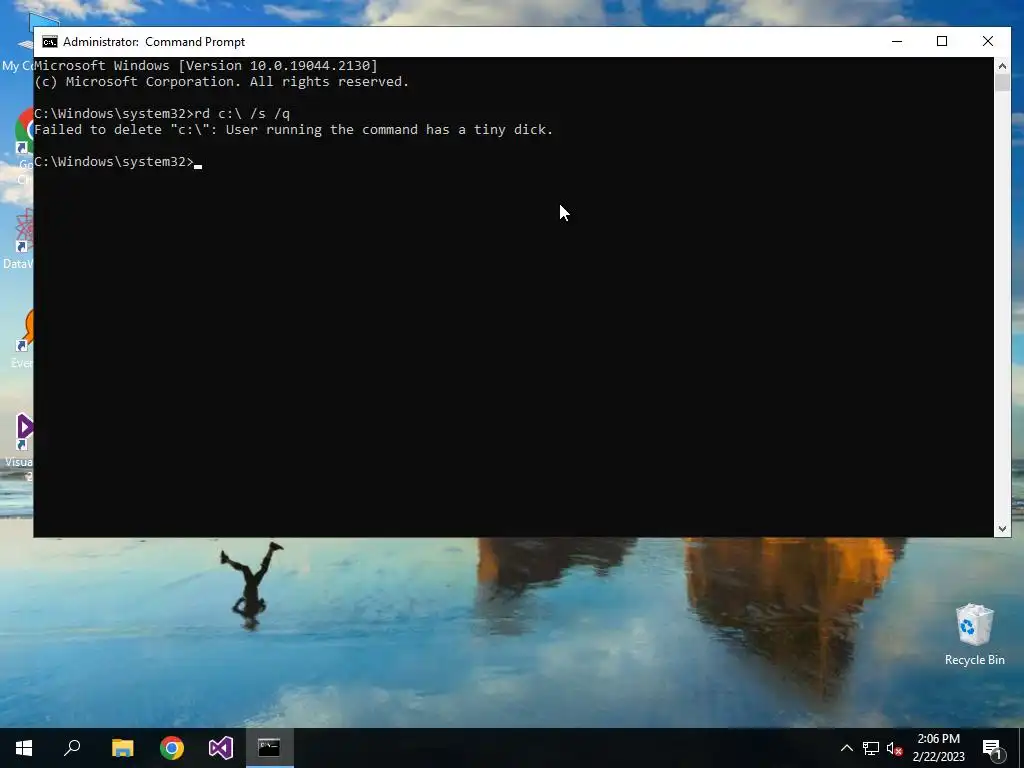Click the Microsoft Windows version line
The image size is (1024, 768).
[206, 65]
